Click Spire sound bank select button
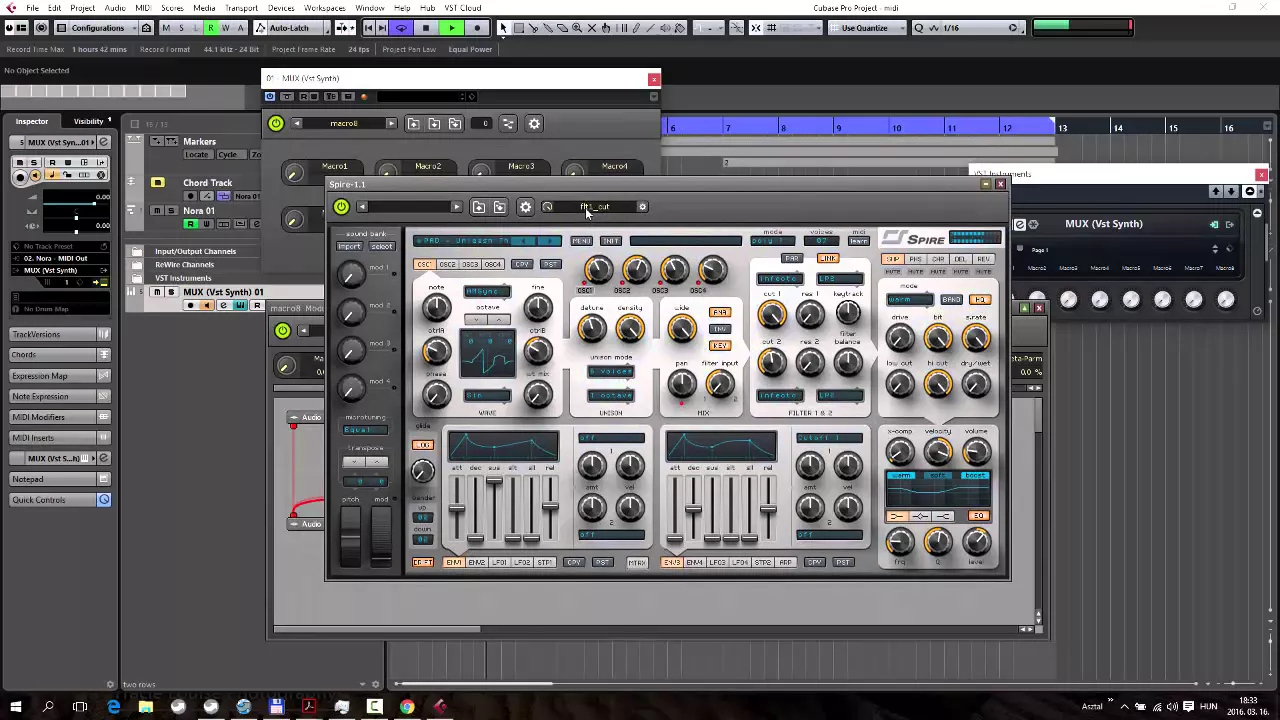Screen dimensions: 1280x720 pos(381,247)
